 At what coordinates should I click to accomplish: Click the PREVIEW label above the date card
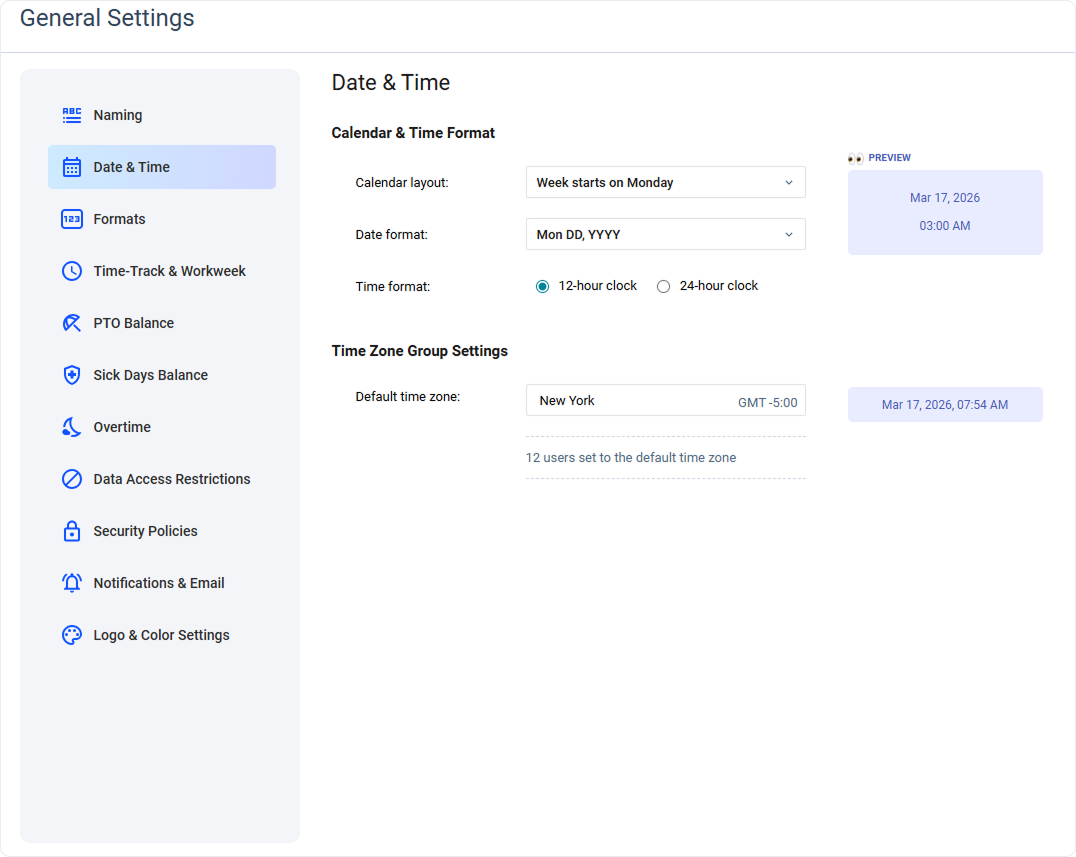(x=889, y=157)
